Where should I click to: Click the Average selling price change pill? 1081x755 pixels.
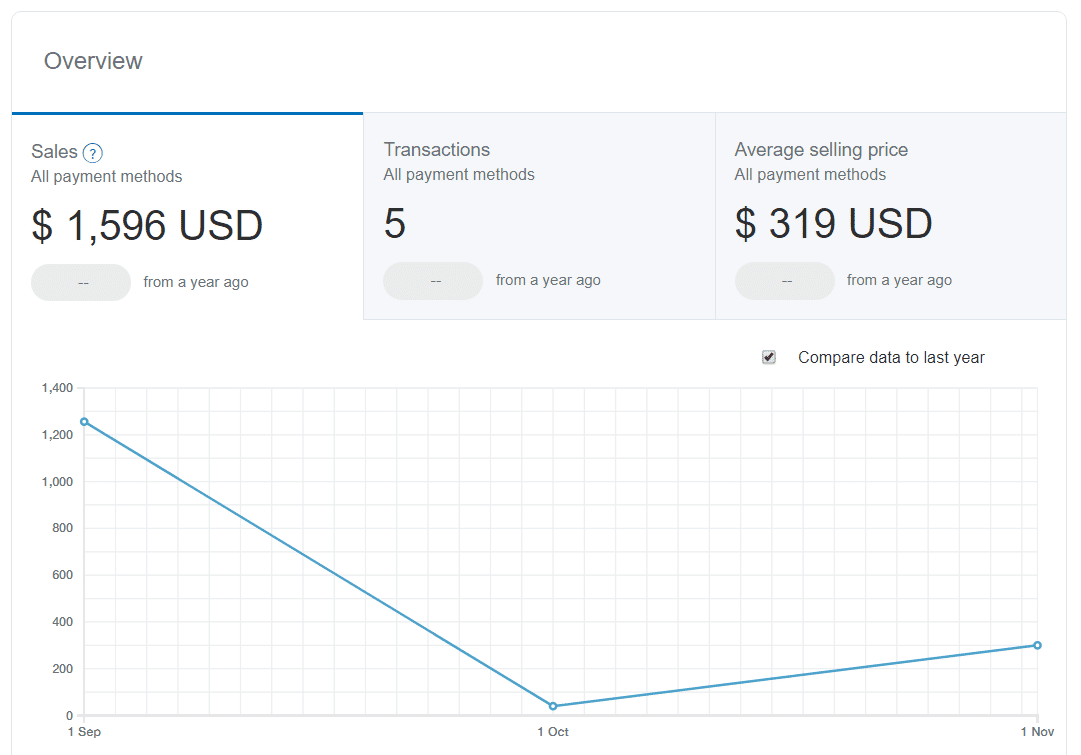coord(785,281)
